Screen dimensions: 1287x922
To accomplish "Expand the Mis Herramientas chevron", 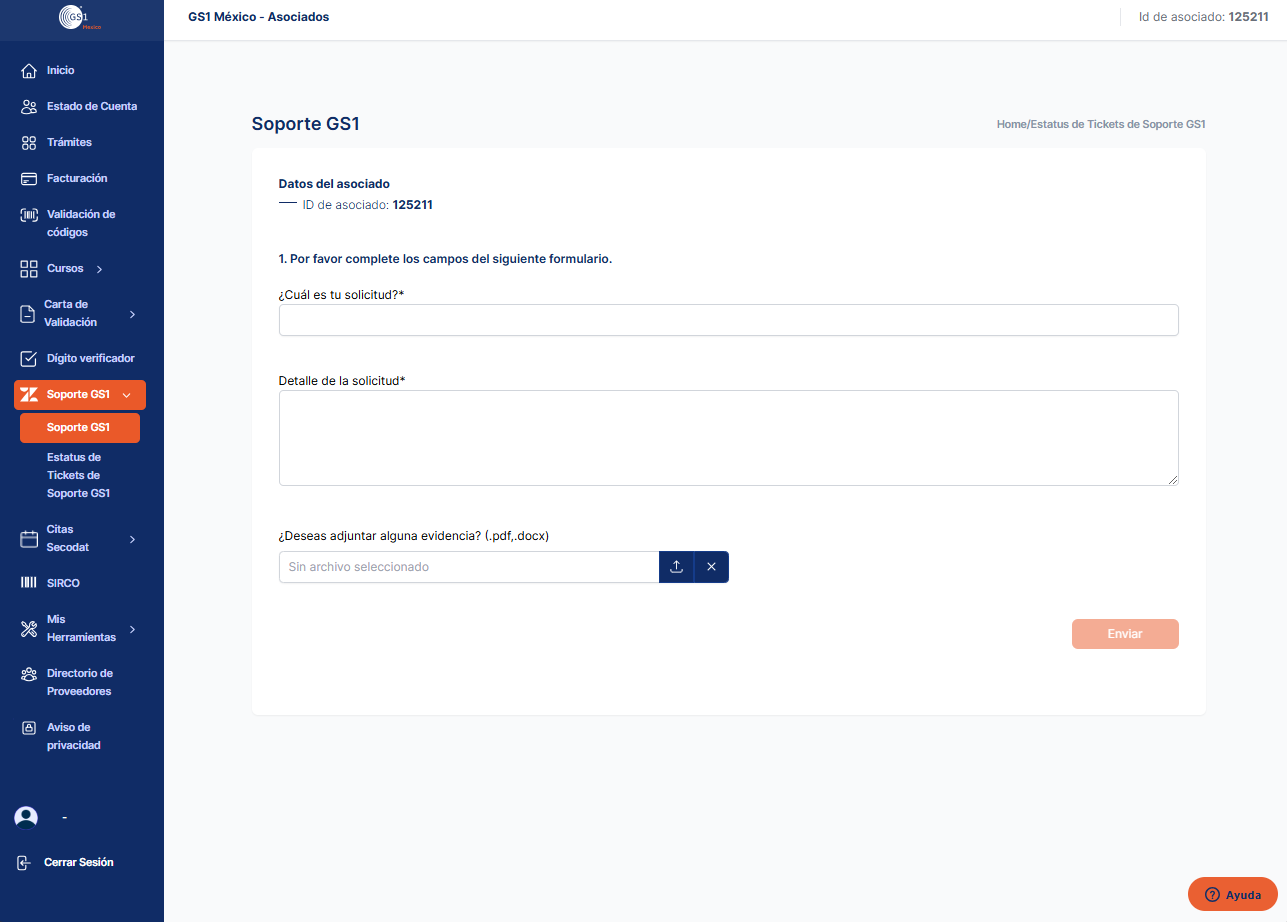I will point(133,629).
